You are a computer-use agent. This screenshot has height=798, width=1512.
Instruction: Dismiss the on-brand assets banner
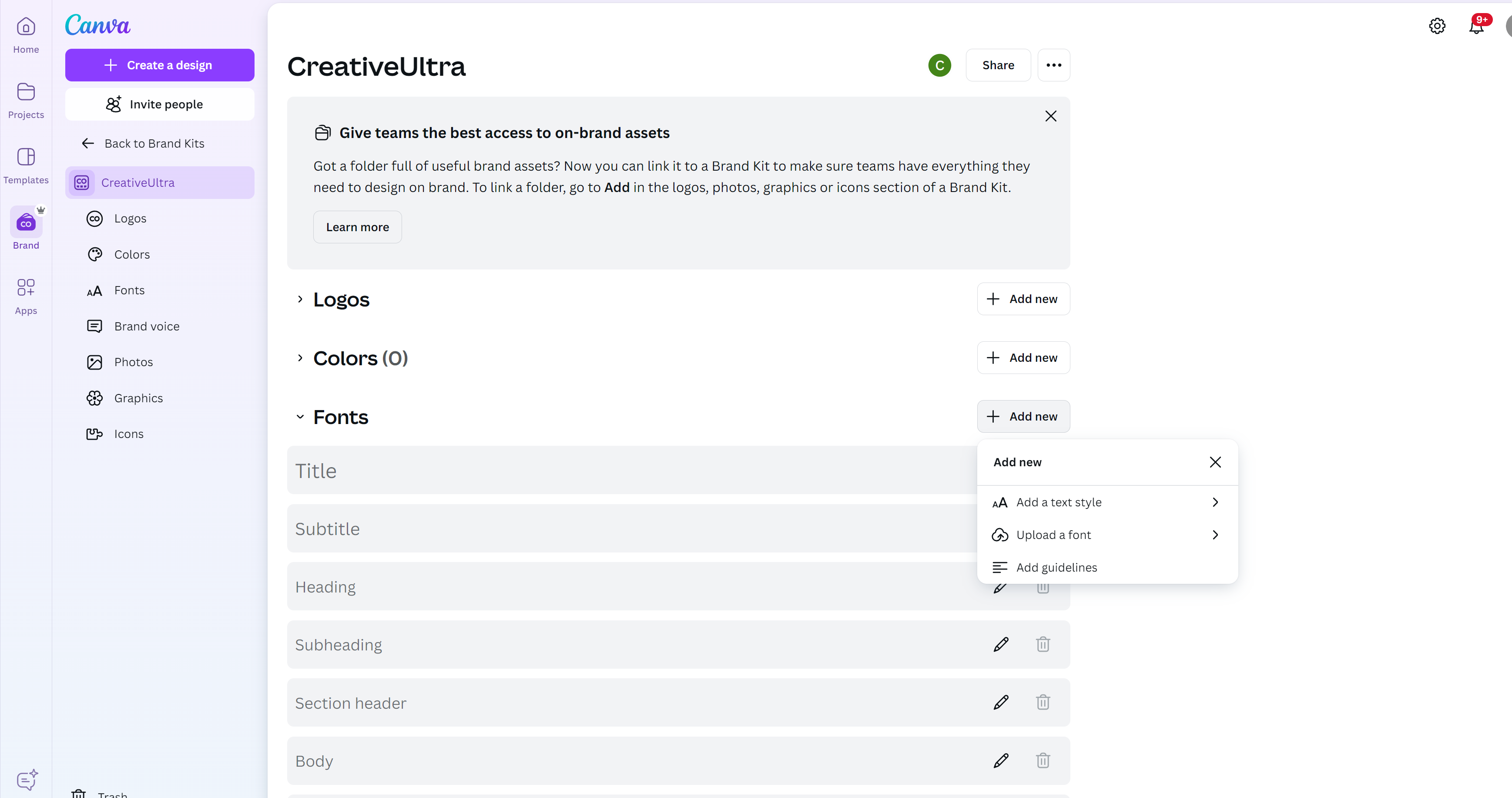tap(1051, 116)
